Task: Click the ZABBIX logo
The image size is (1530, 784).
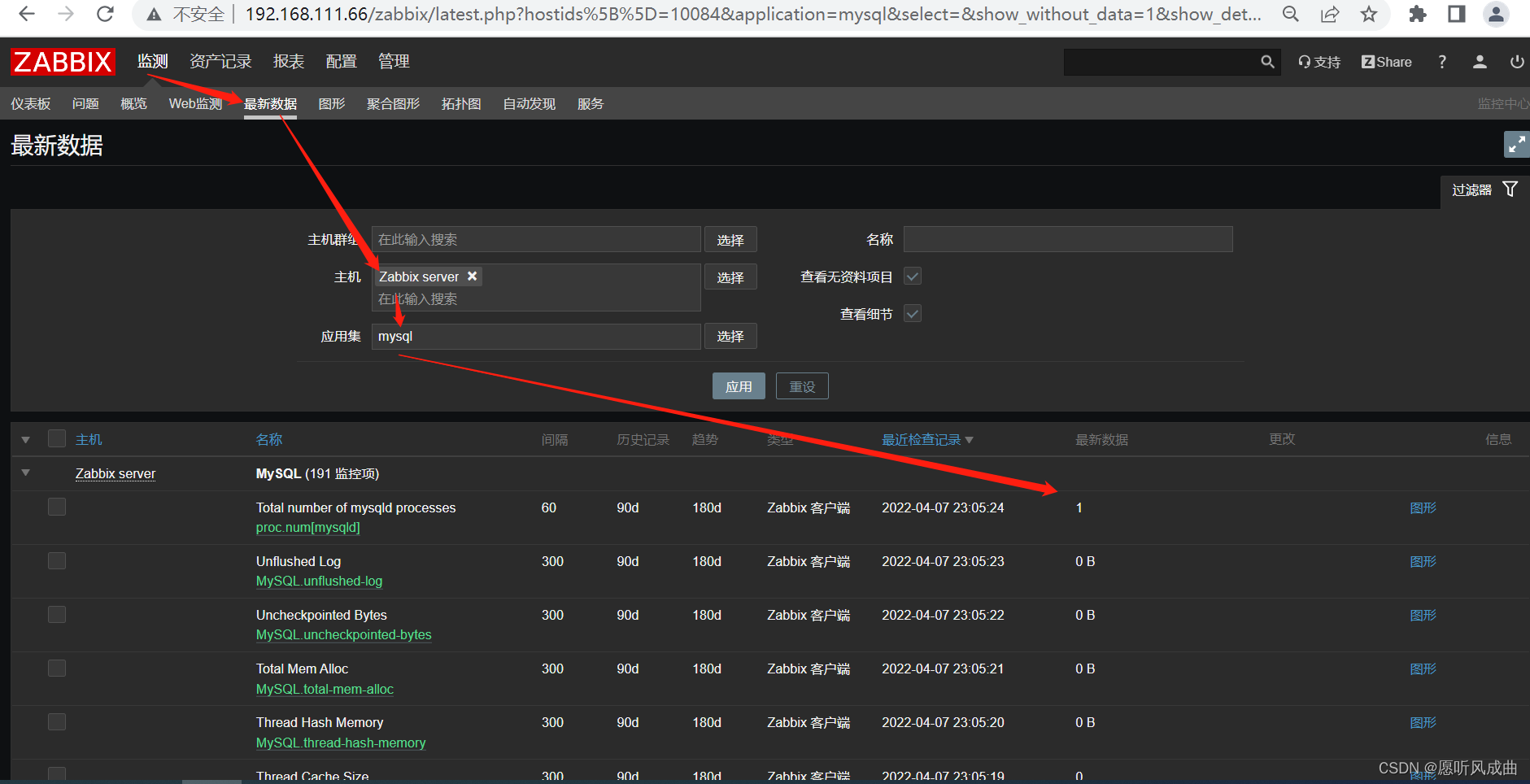Action: click(63, 62)
